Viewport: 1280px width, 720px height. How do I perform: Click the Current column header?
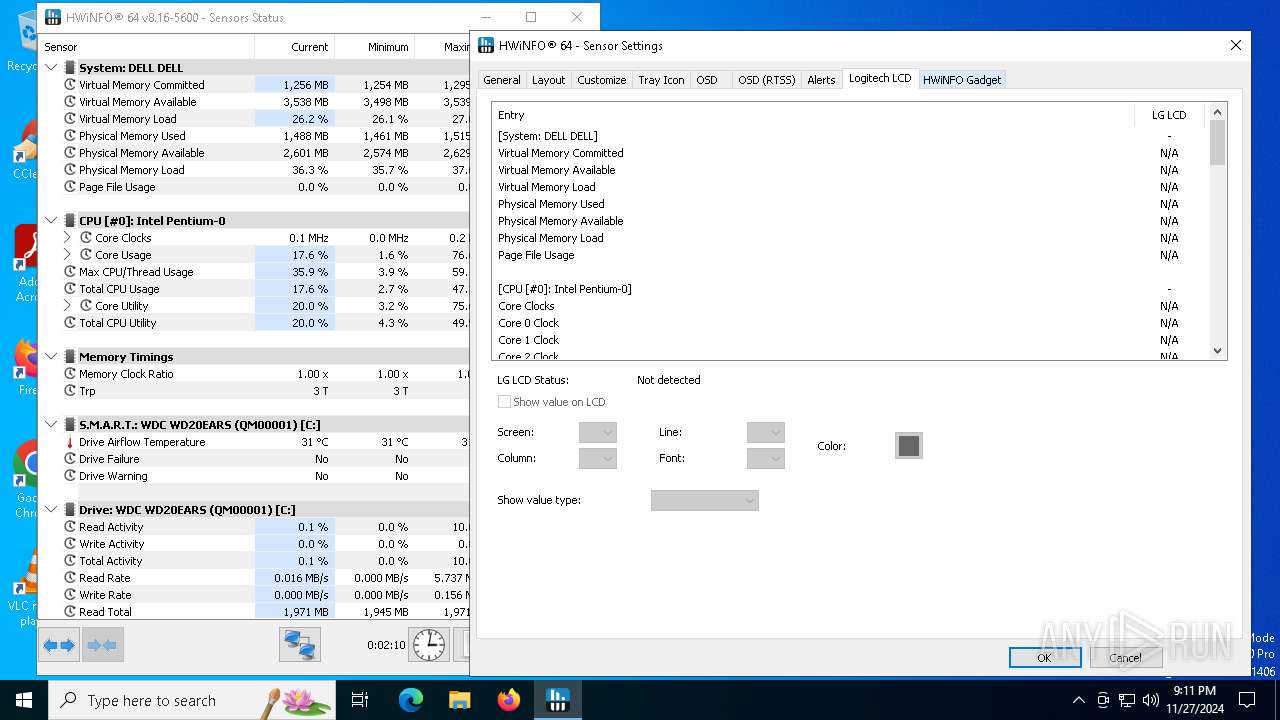pos(295,47)
